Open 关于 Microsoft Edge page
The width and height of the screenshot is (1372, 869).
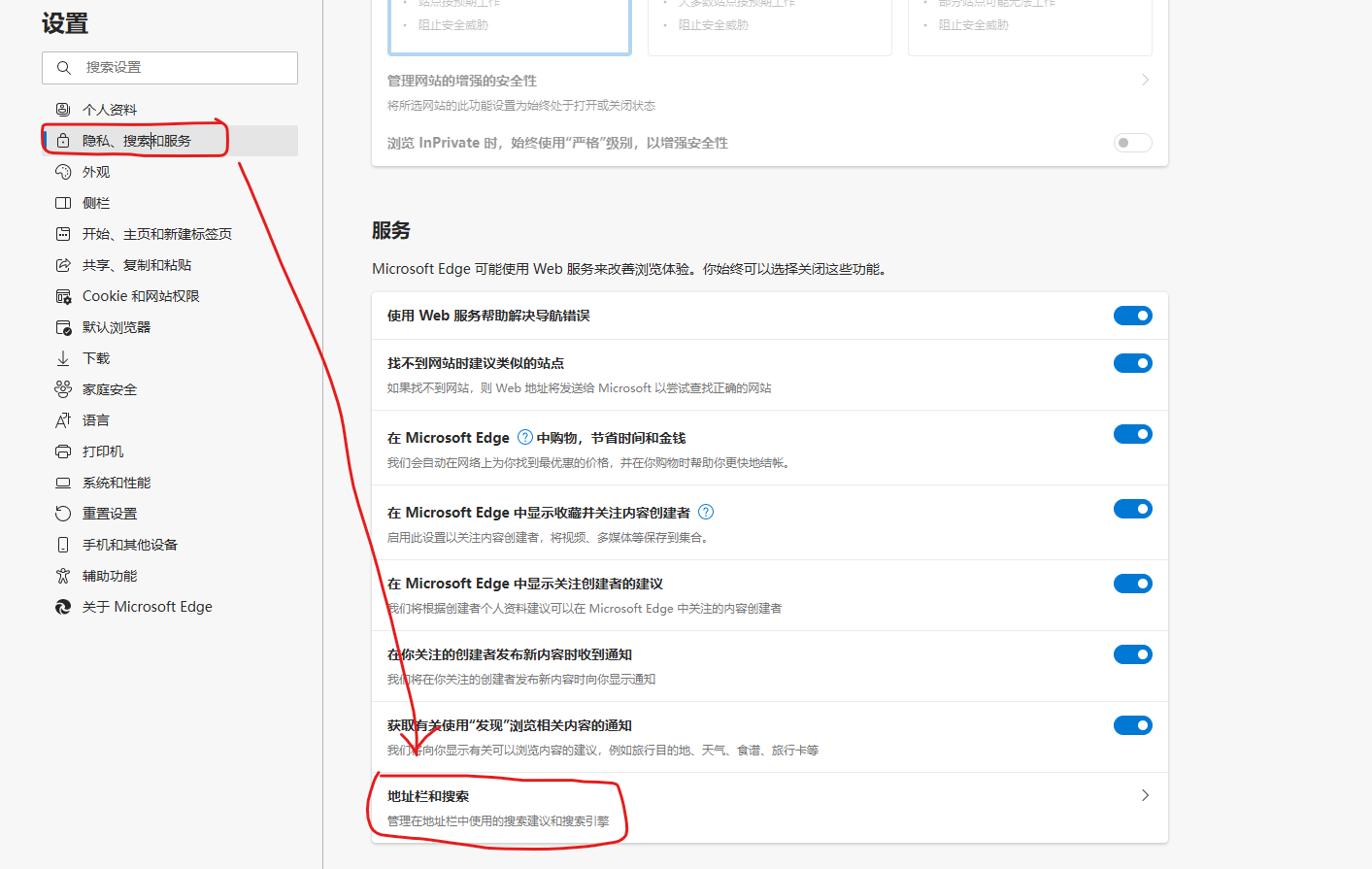[170, 607]
